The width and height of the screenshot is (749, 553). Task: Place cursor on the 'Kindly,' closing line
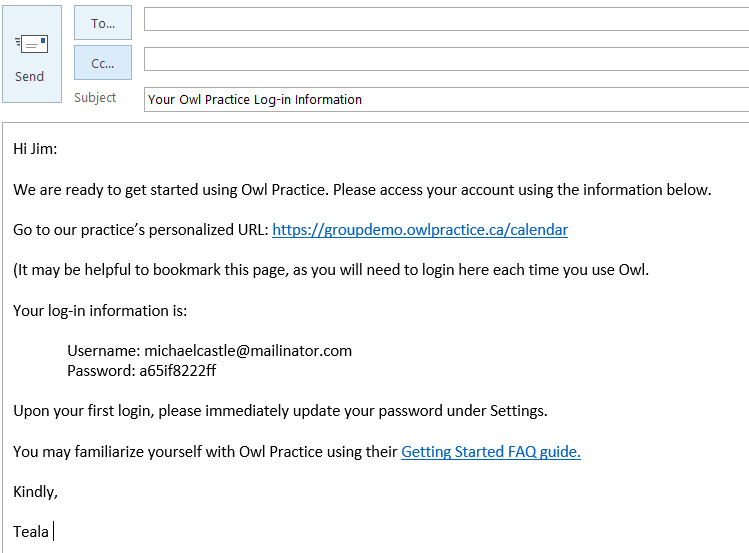coord(35,492)
